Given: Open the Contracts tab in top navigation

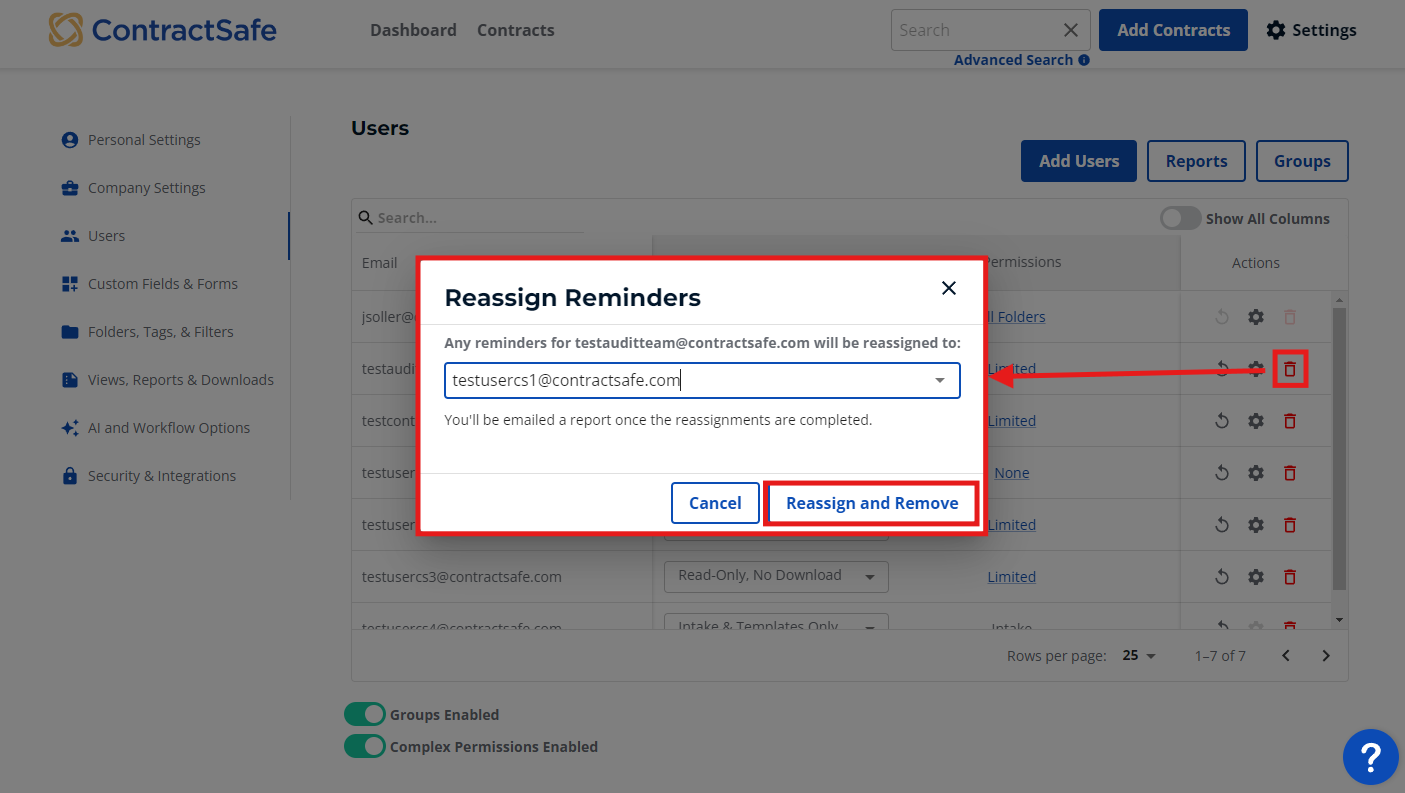Looking at the screenshot, I should coord(516,30).
